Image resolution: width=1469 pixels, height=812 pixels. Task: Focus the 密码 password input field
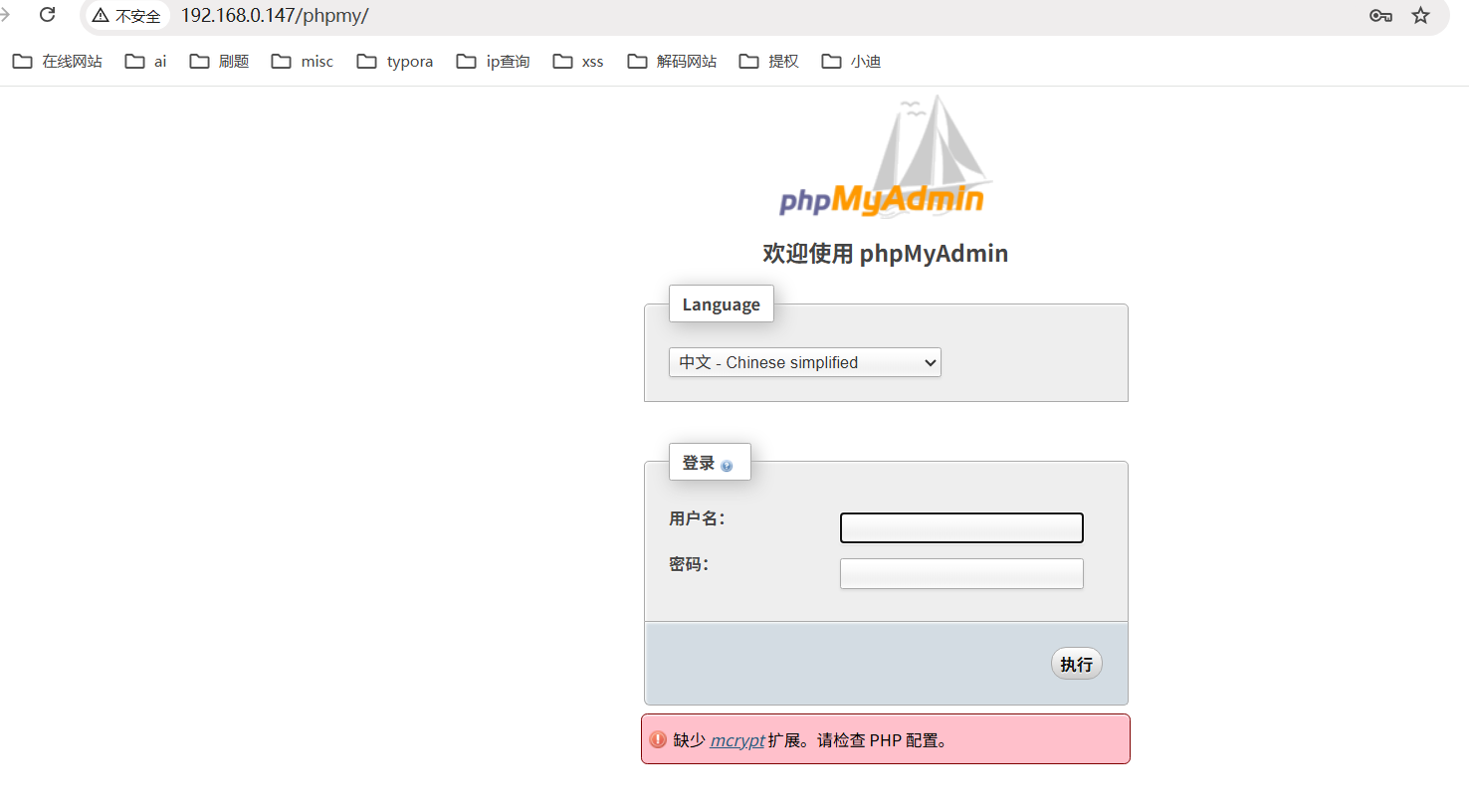pyautogui.click(x=961, y=573)
